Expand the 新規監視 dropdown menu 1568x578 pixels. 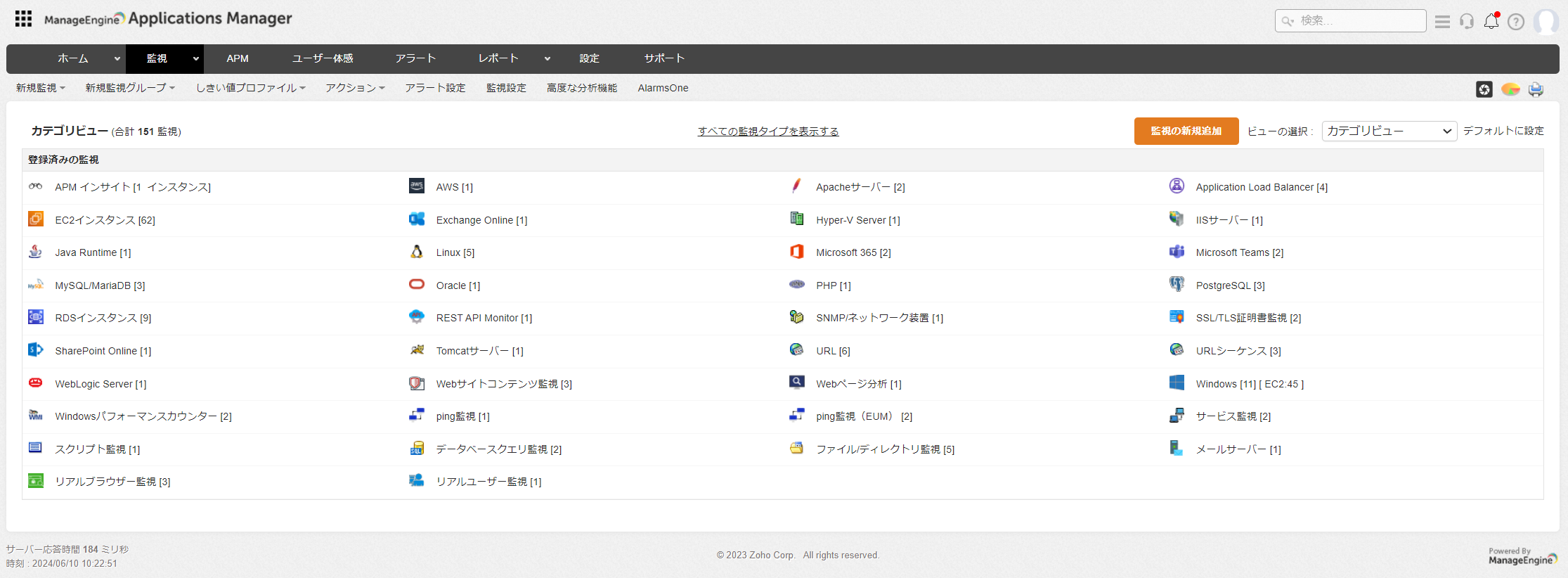pos(41,88)
